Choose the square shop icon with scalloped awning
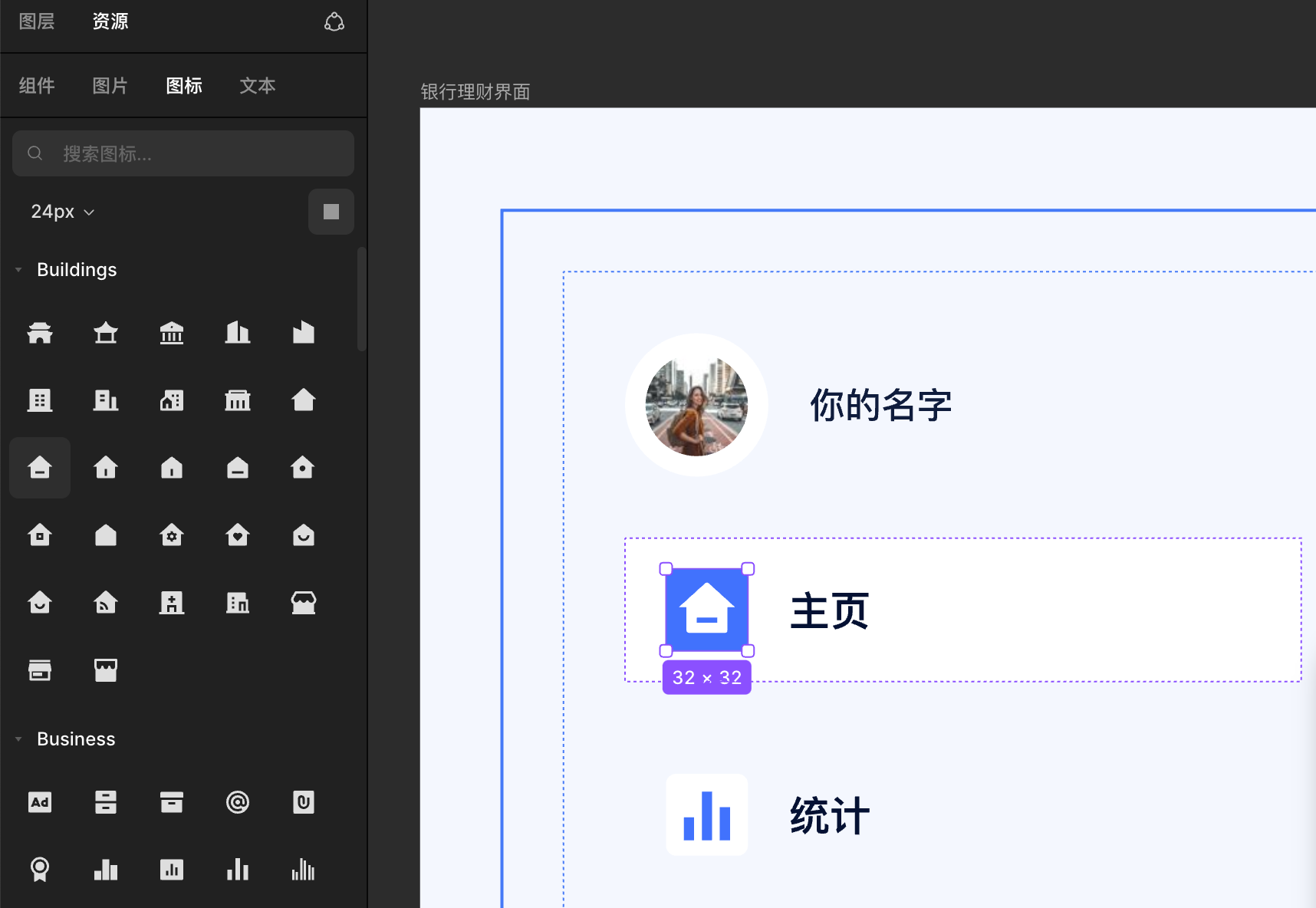 click(x=106, y=670)
